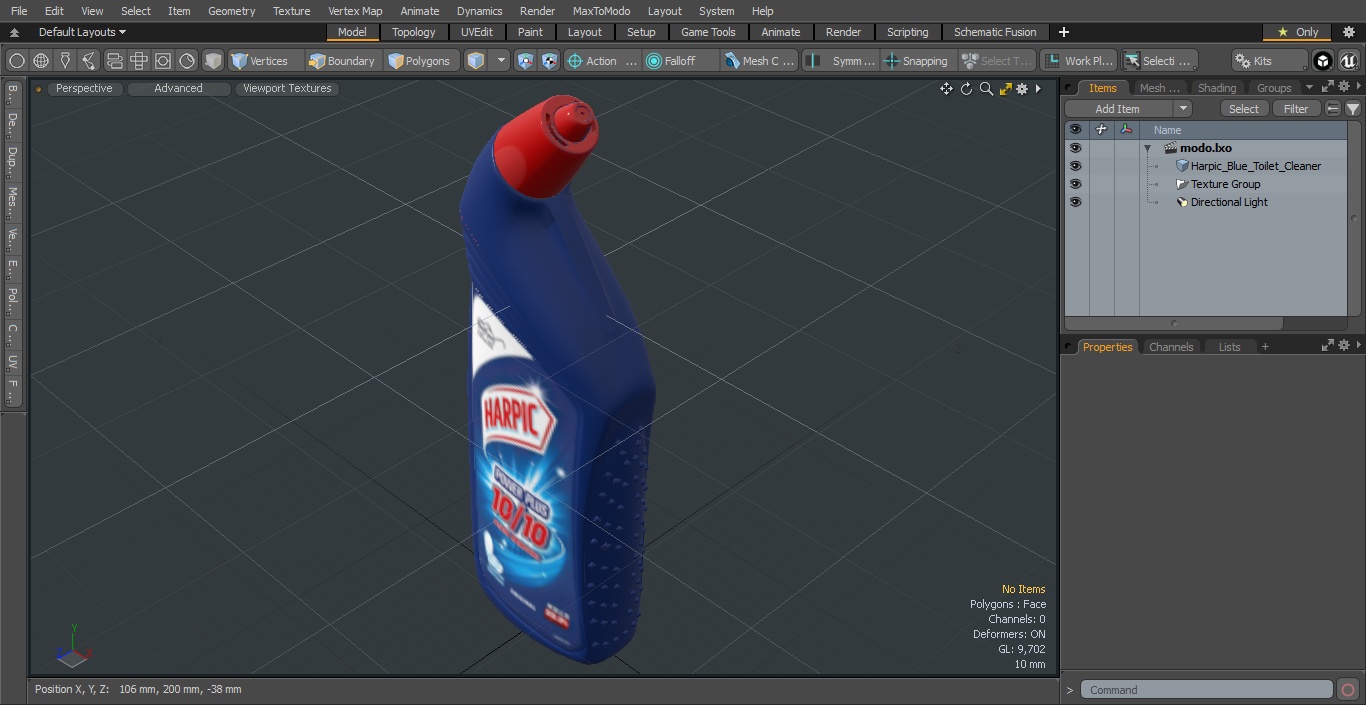Open the Default Layouts dropdown
1366x705 pixels.
click(82, 32)
